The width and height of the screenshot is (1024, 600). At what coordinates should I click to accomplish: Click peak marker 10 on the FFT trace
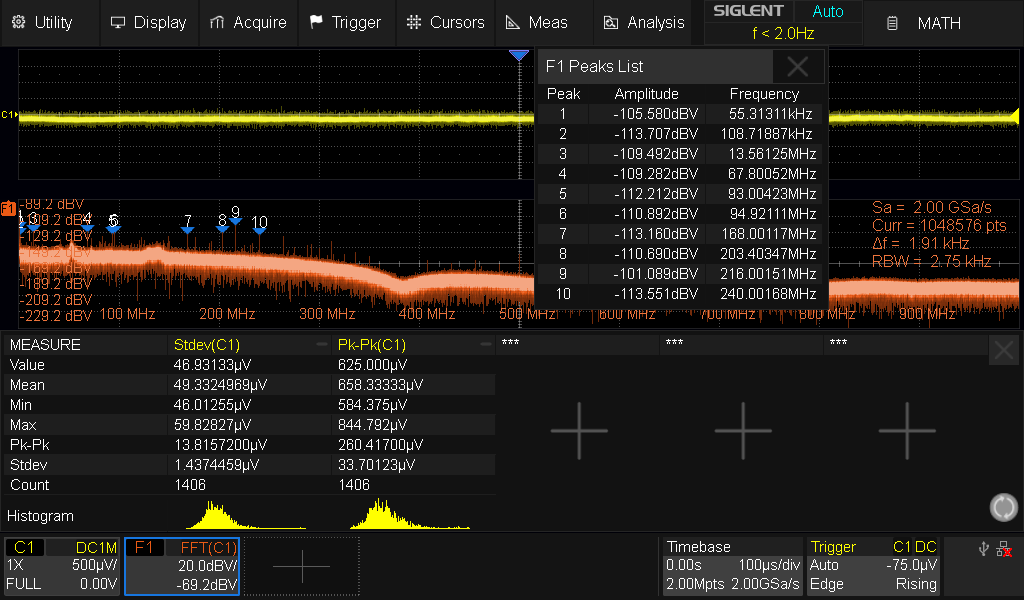tap(259, 229)
